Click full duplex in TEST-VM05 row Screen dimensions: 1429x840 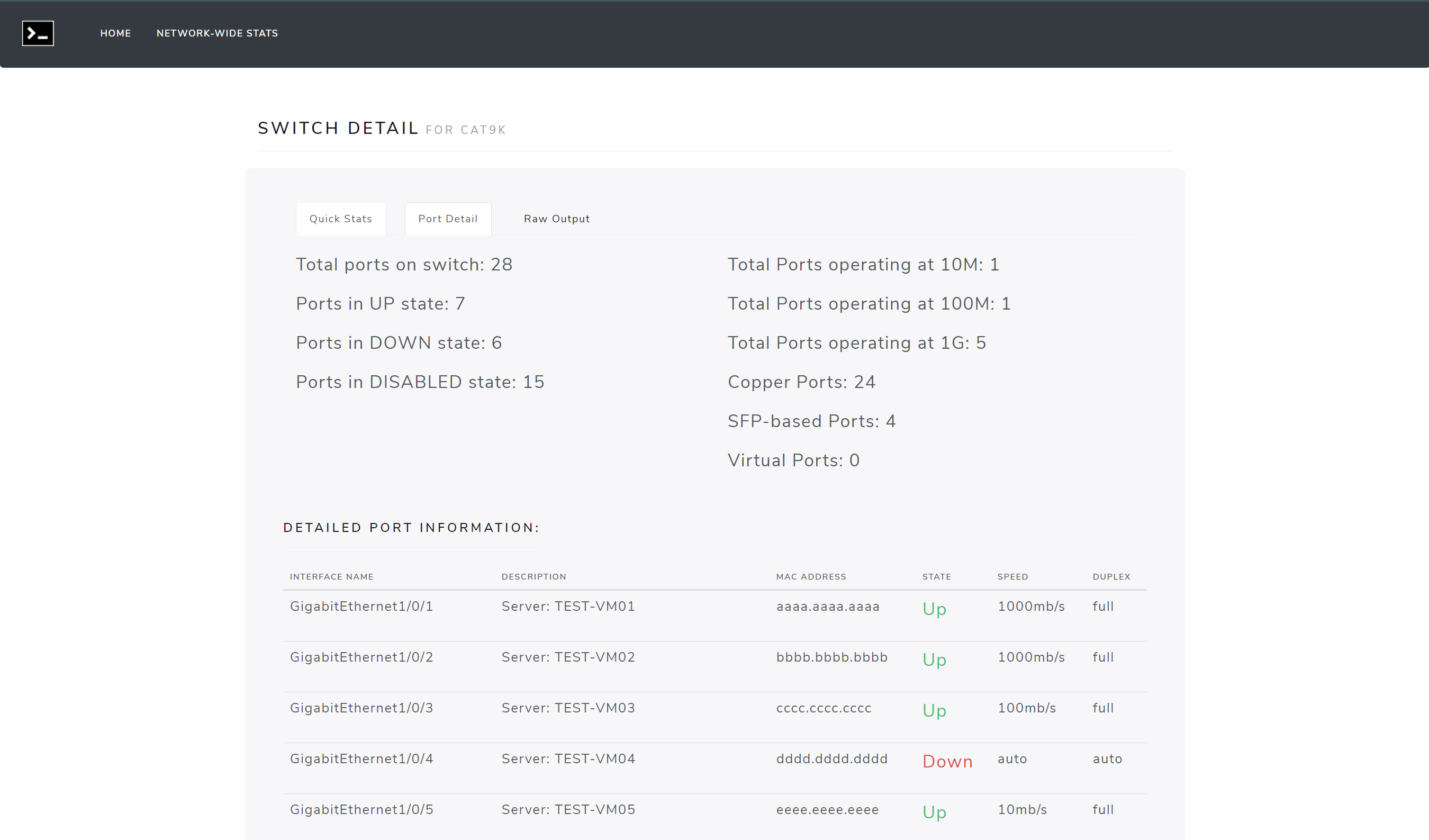(x=1104, y=810)
